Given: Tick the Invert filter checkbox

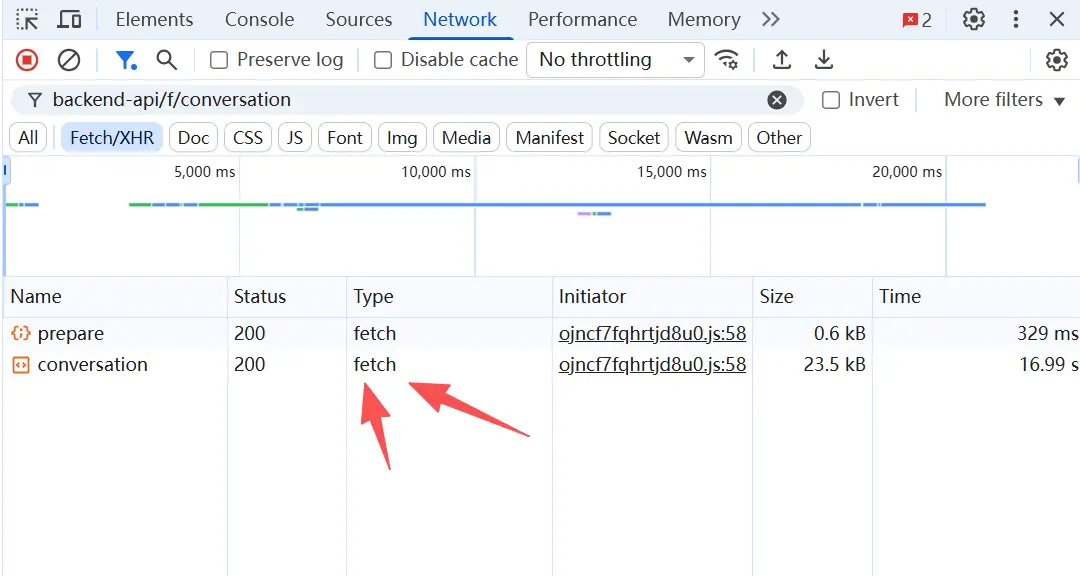Looking at the screenshot, I should pos(831,100).
